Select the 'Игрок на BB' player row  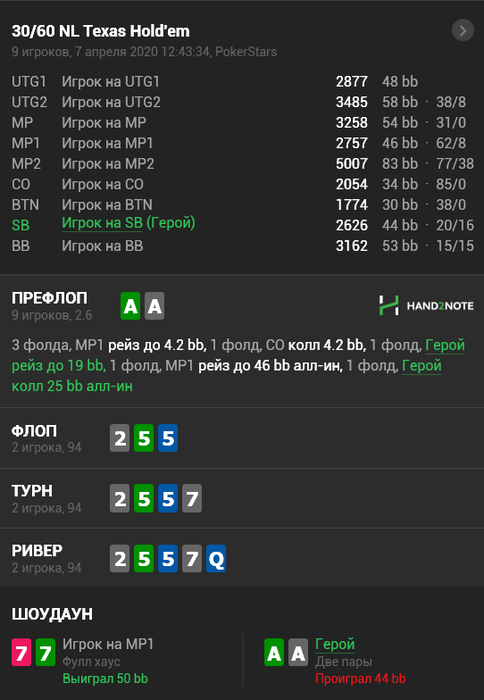242,246
